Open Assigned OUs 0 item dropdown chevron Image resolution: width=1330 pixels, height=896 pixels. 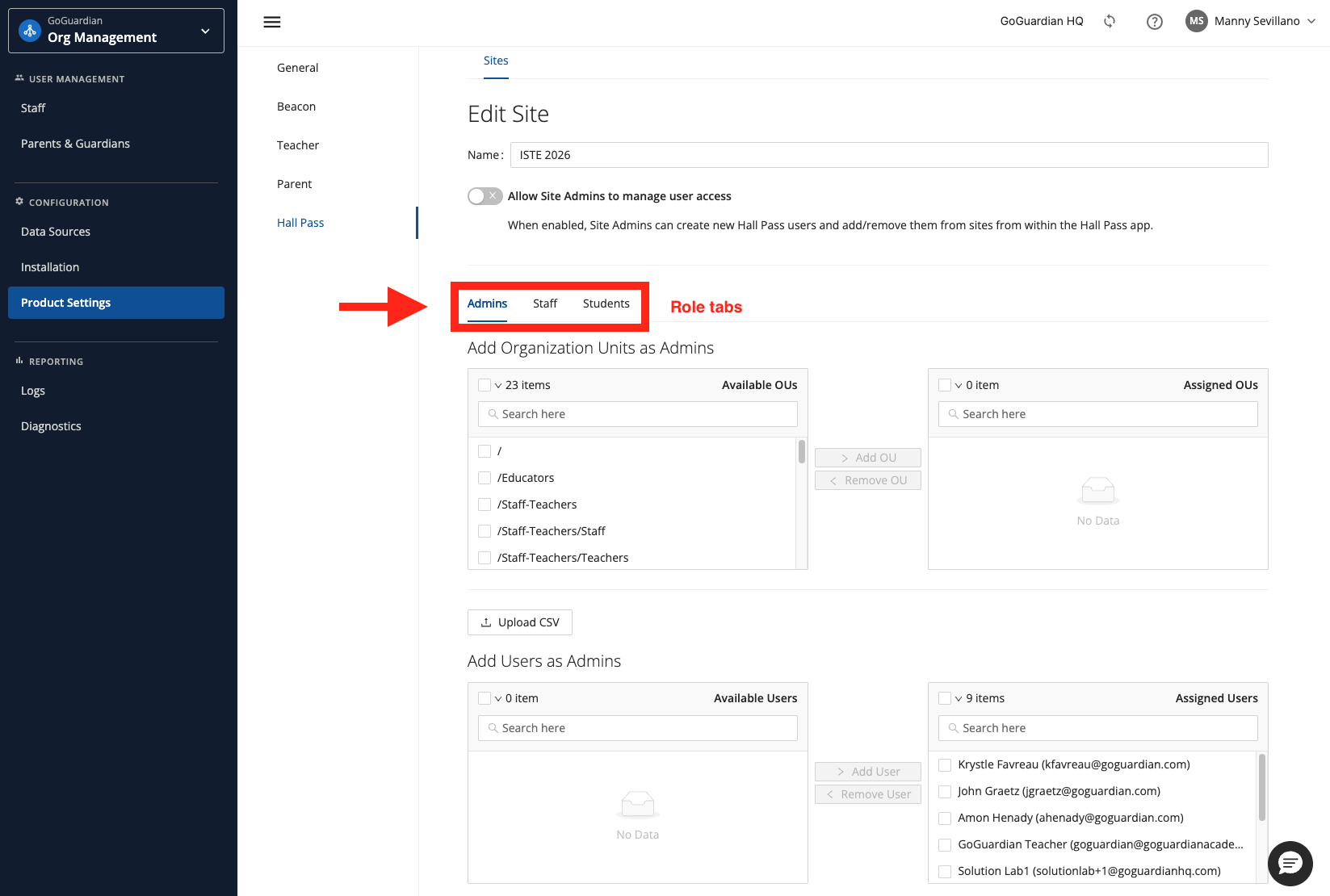[959, 386]
